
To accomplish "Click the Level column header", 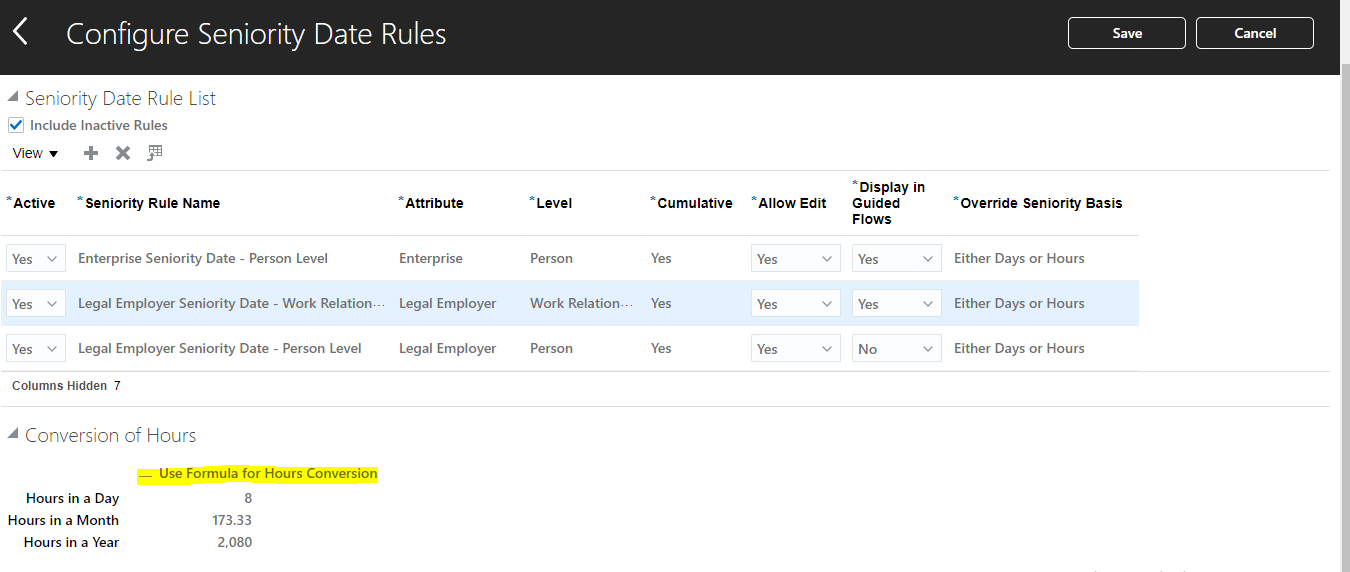I will coord(554,203).
